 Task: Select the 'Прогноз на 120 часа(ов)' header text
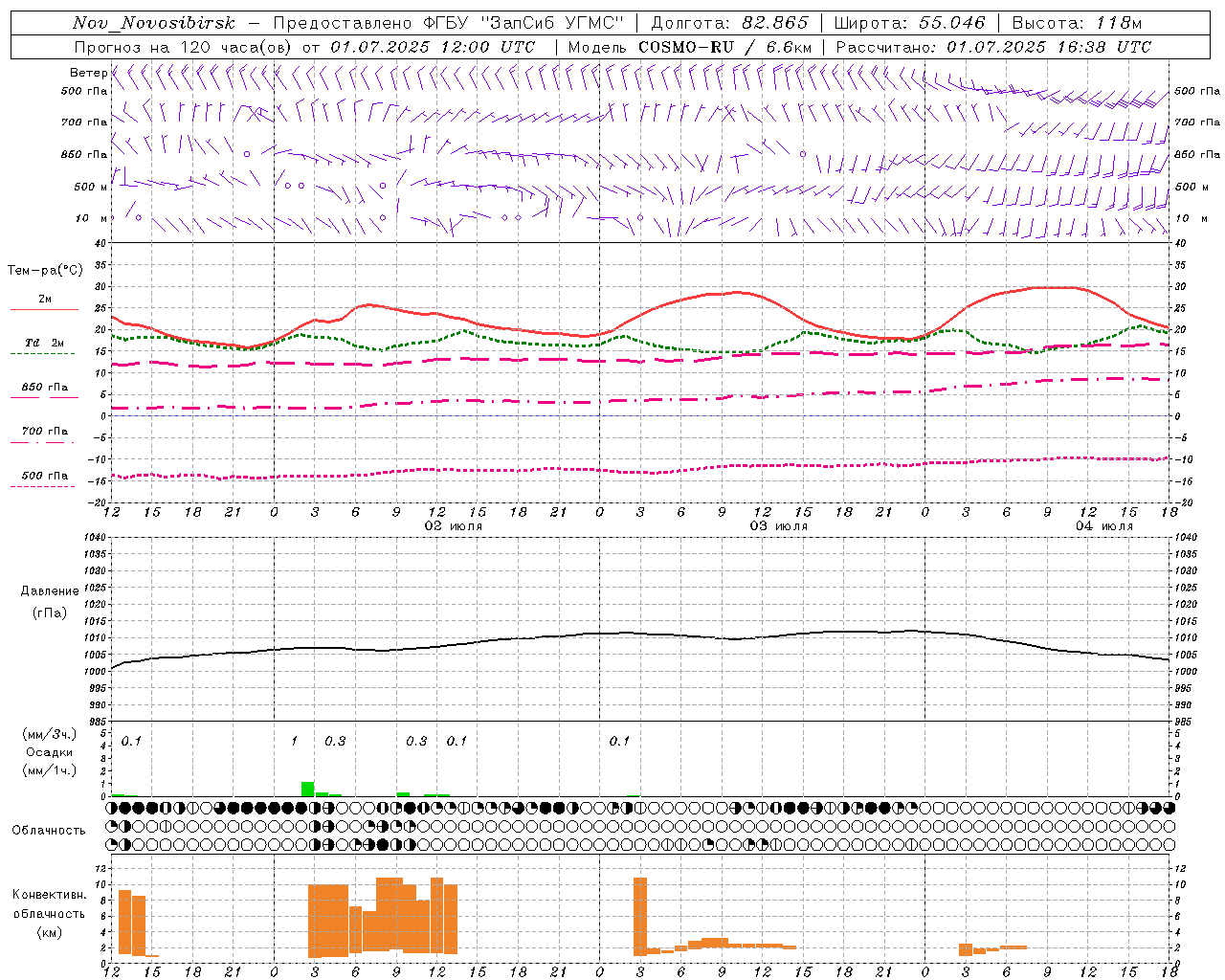tap(184, 47)
